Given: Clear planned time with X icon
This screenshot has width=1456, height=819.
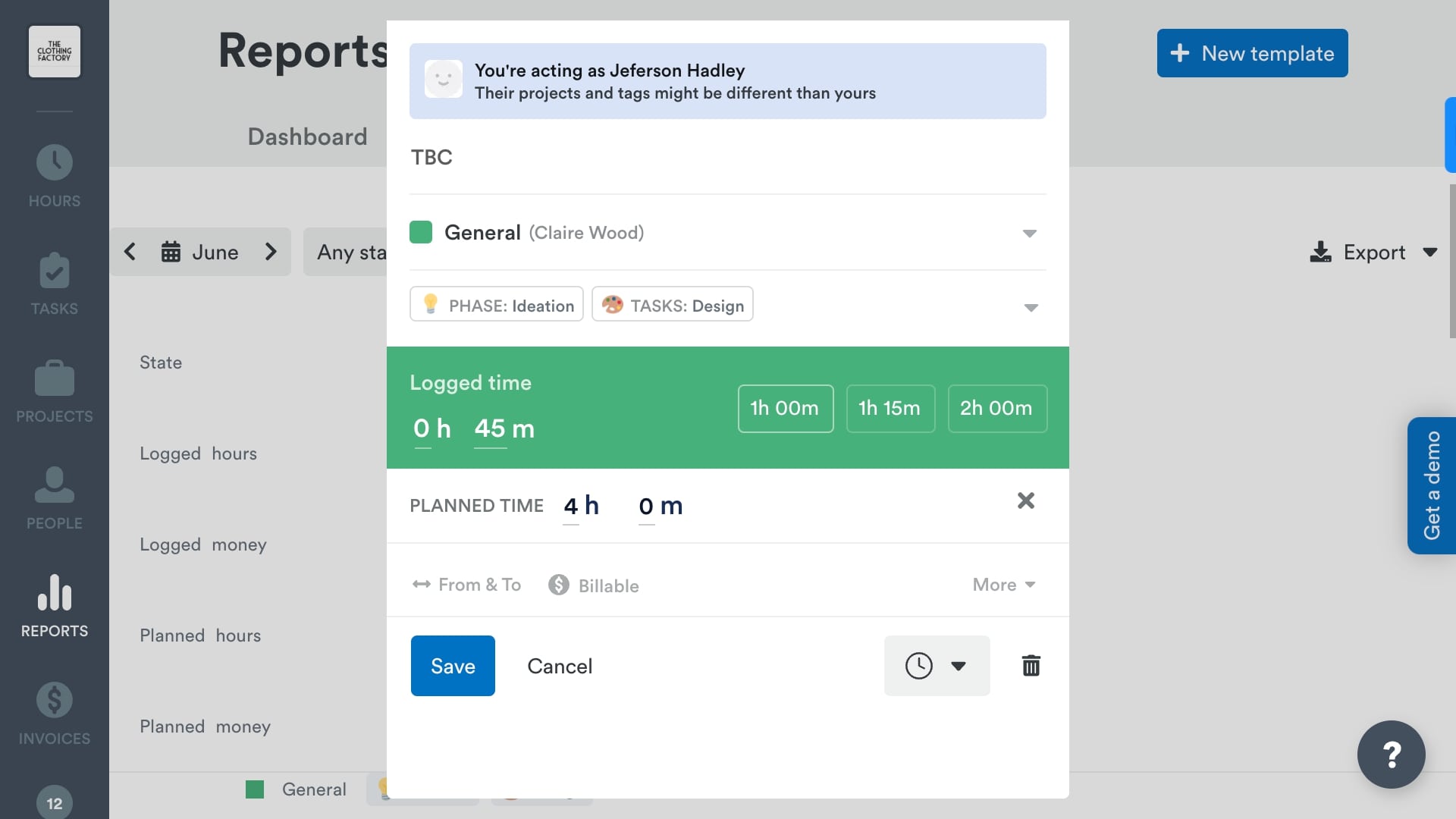Looking at the screenshot, I should point(1025,500).
